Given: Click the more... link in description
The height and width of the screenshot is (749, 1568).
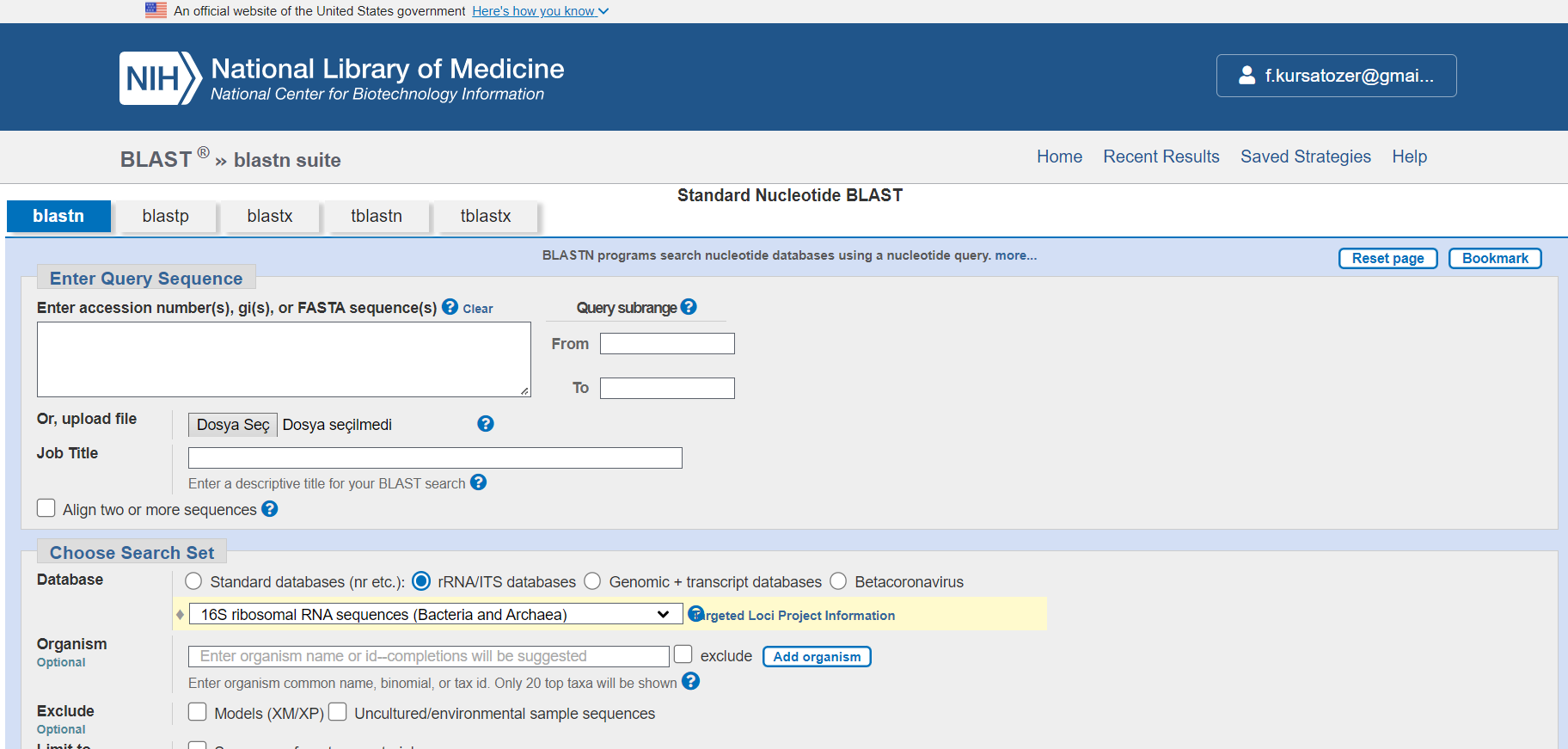Looking at the screenshot, I should coord(1016,255).
